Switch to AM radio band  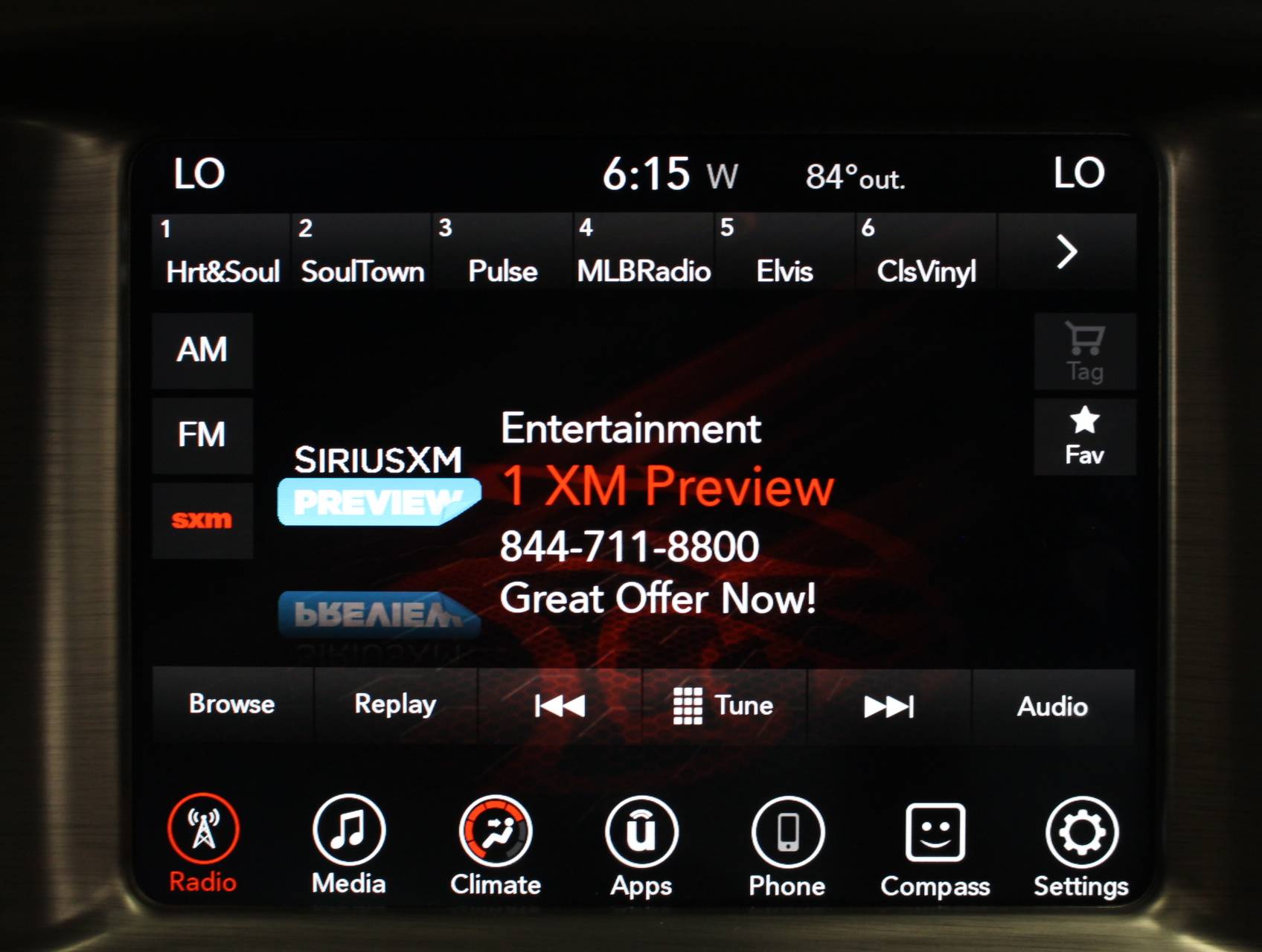[x=202, y=350]
